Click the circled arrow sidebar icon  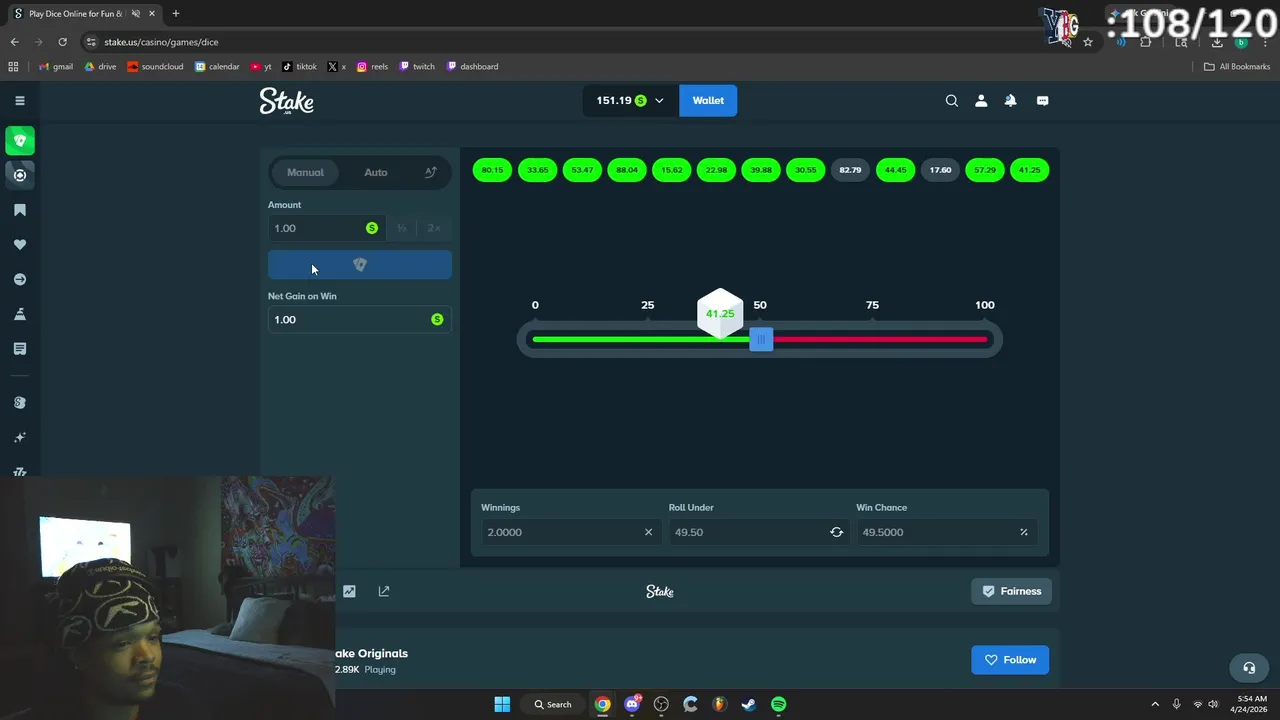(x=20, y=279)
